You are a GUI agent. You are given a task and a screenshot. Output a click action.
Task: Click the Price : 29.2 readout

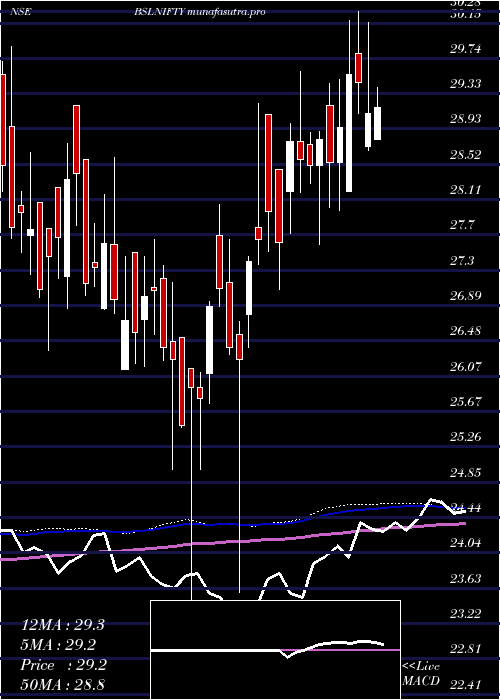[x=64, y=665]
